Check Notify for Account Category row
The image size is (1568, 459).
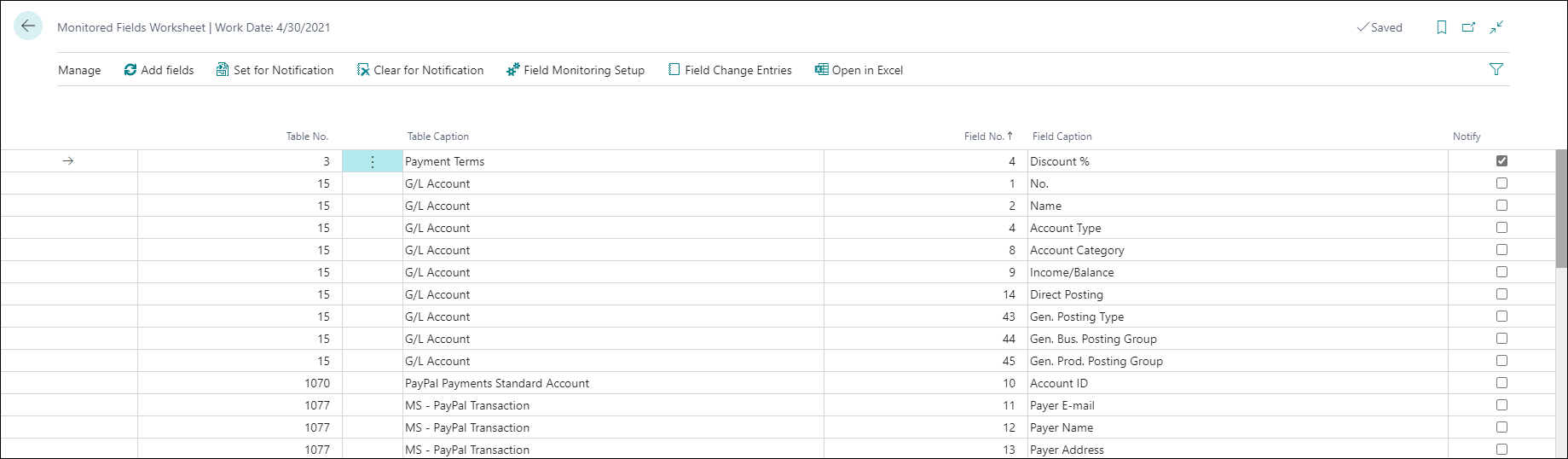tap(1501, 249)
